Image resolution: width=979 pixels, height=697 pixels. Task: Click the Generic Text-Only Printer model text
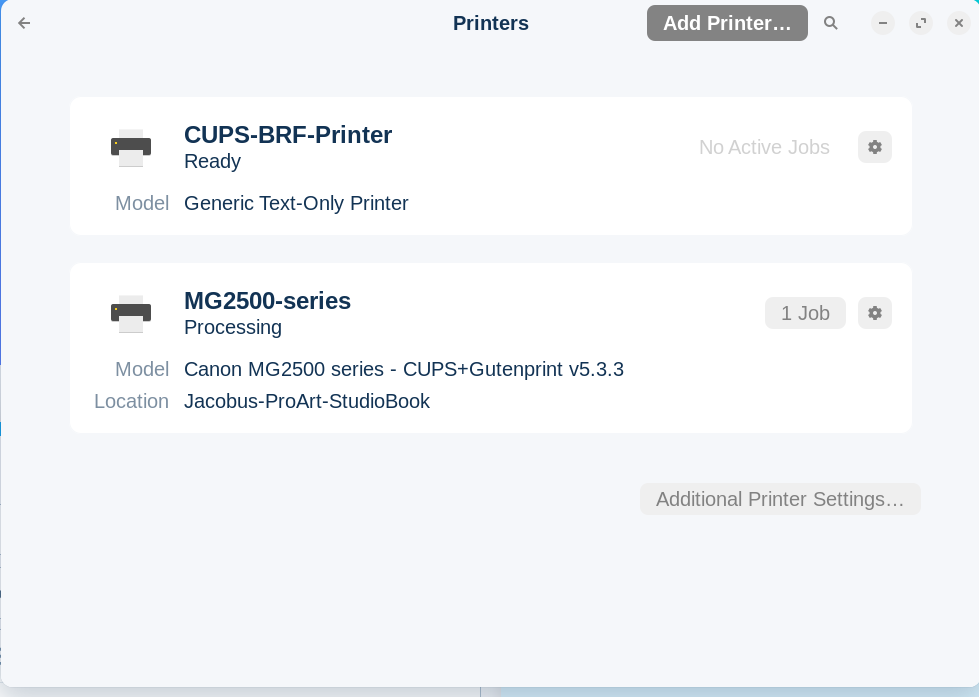[x=296, y=203]
